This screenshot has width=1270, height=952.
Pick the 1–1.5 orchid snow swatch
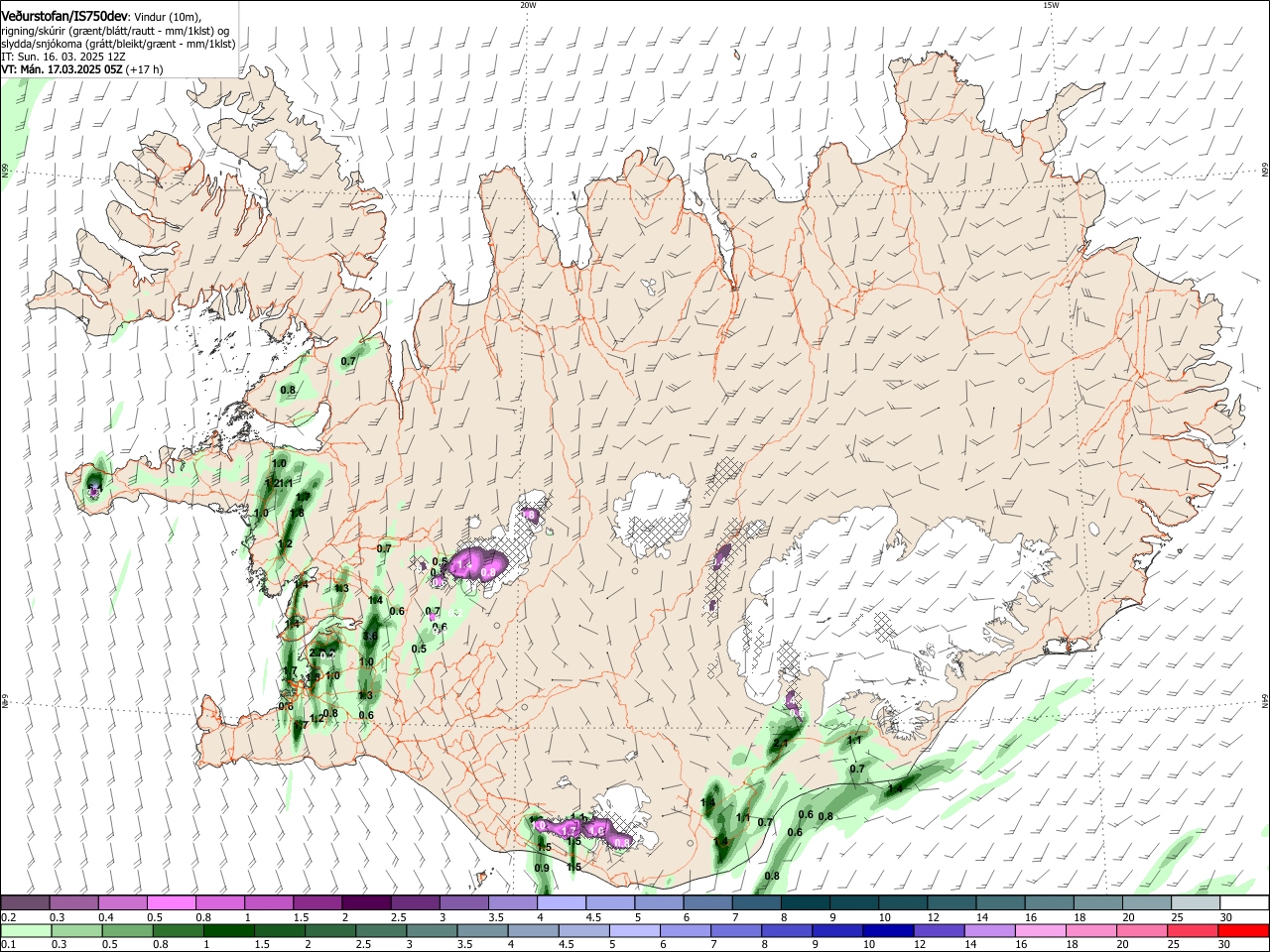[x=269, y=903]
